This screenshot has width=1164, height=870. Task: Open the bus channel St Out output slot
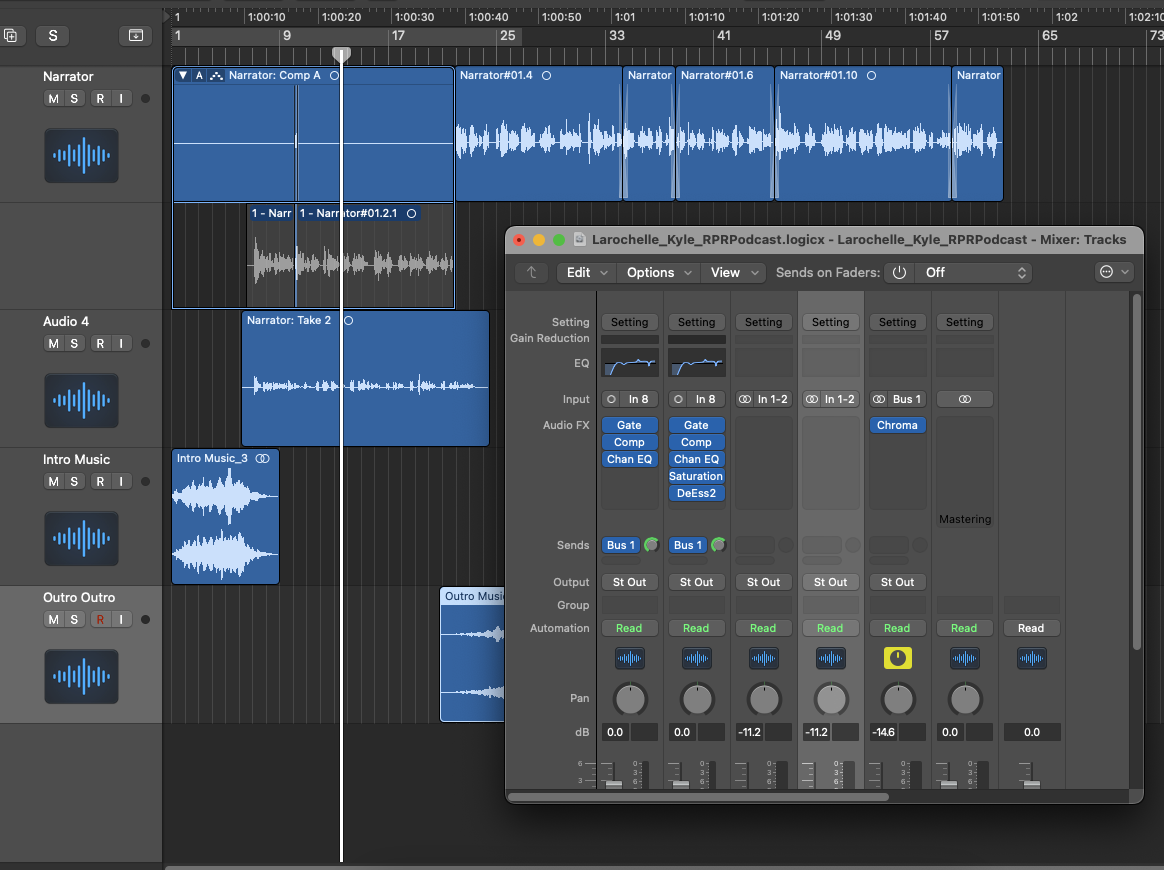tap(897, 583)
